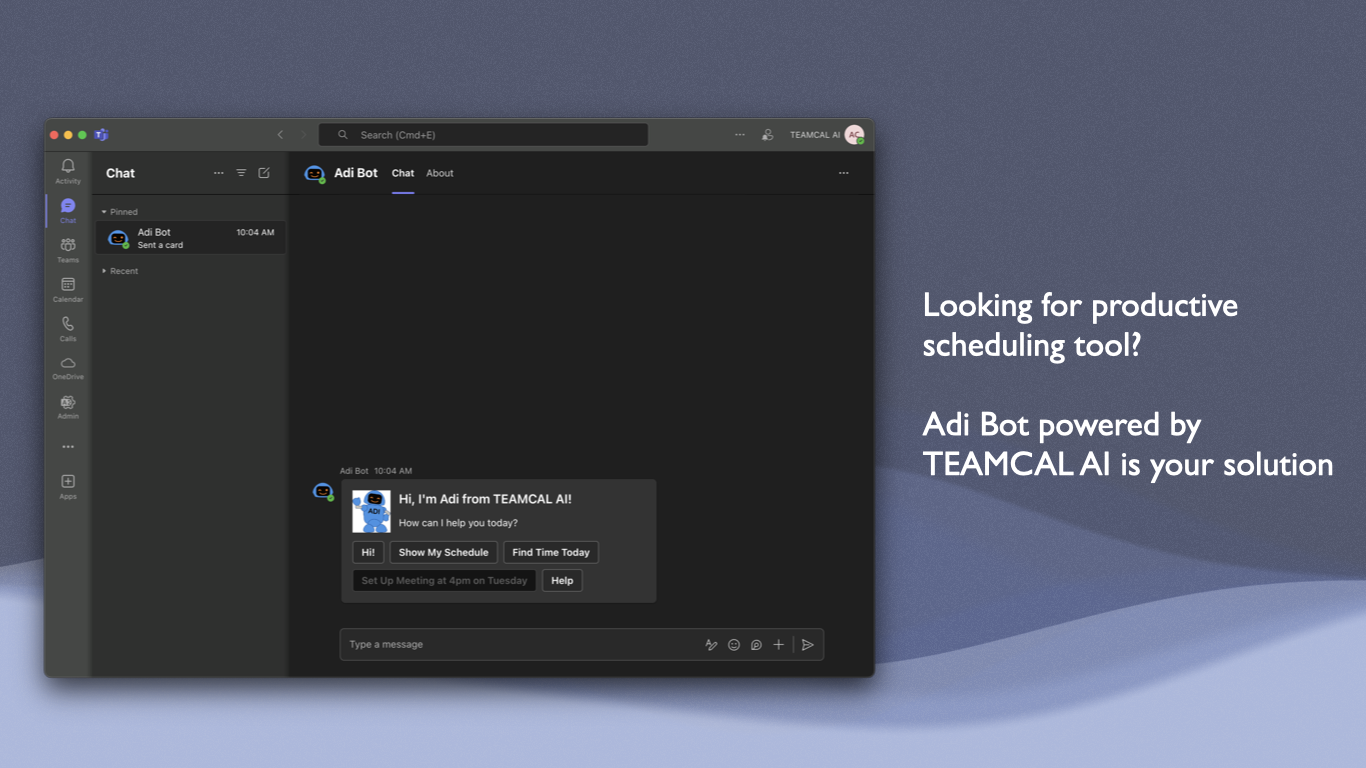This screenshot has height=768, width=1366.
Task: Open the AC profile avatar
Action: pos(854,135)
